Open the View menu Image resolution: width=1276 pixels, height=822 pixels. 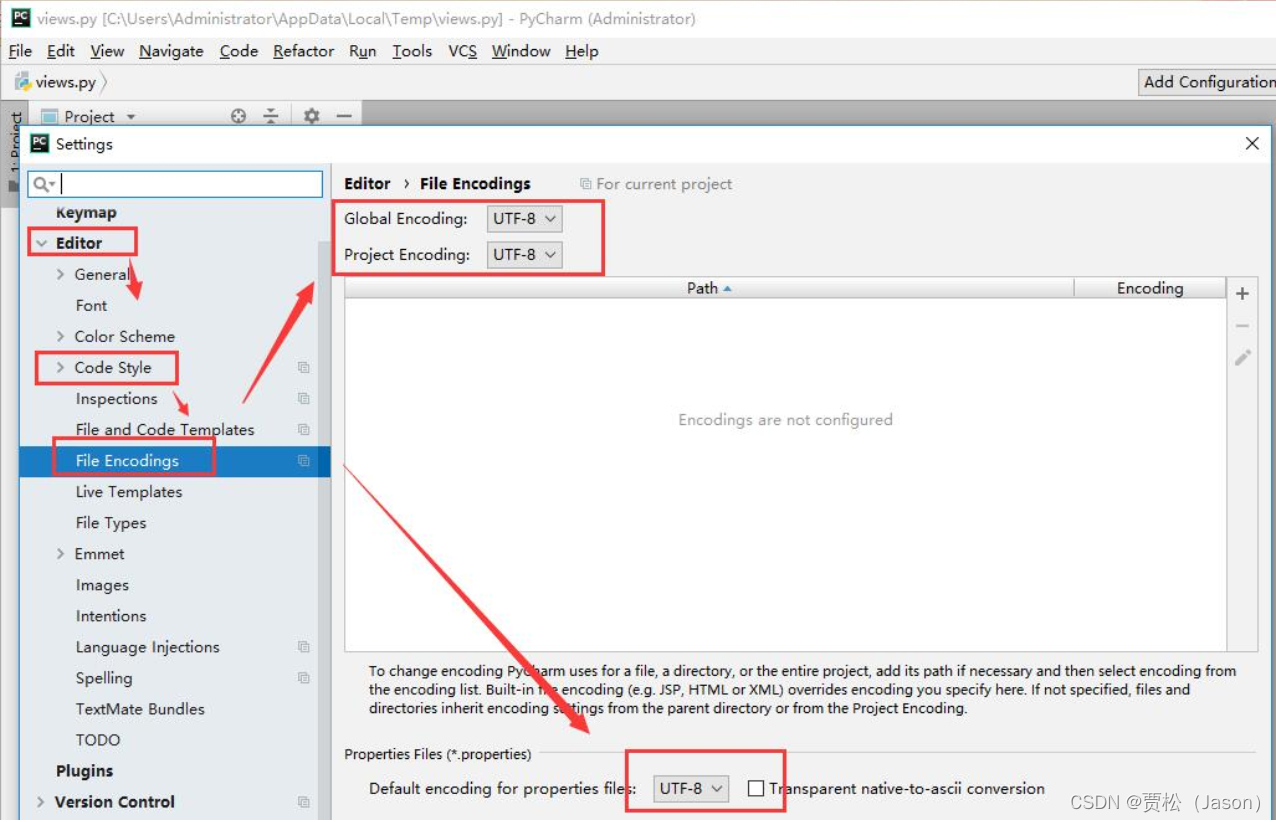pos(107,51)
